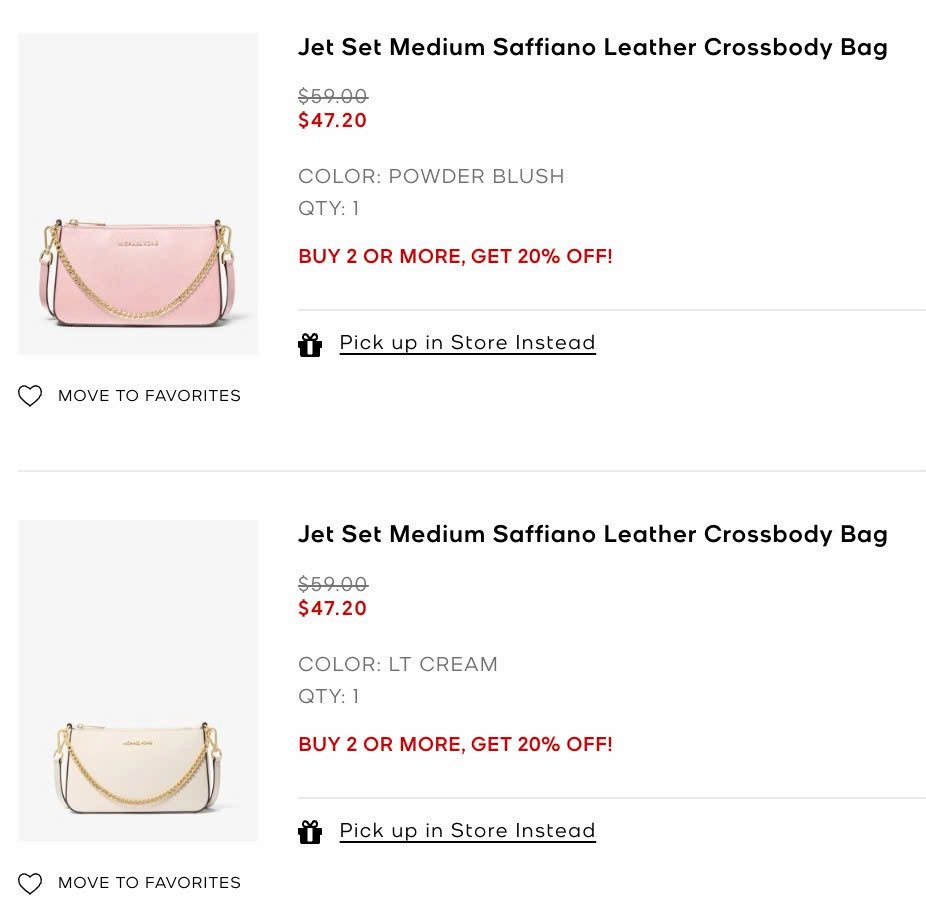Choose Pick up in Store for LT Cream bag

pos(467,831)
